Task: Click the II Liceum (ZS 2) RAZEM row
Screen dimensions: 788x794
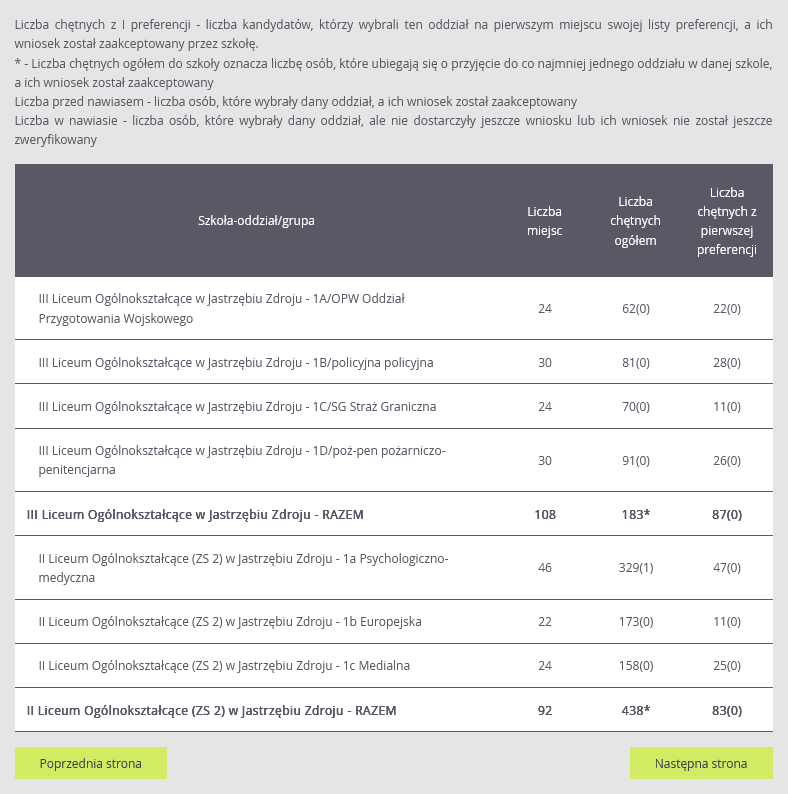Action: click(x=211, y=710)
